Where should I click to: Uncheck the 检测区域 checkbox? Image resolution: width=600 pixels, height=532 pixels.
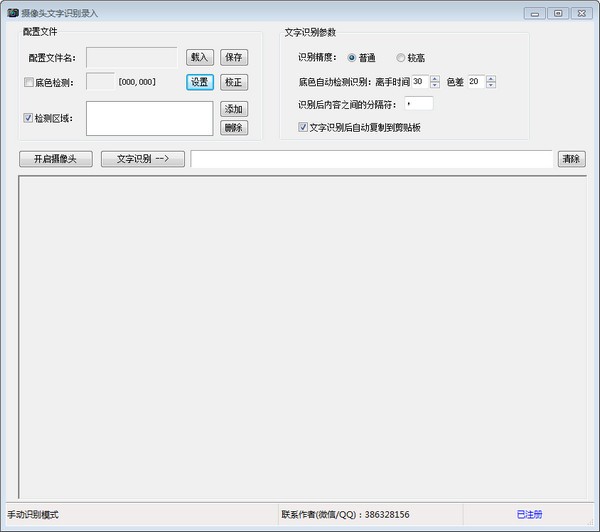pyautogui.click(x=28, y=118)
